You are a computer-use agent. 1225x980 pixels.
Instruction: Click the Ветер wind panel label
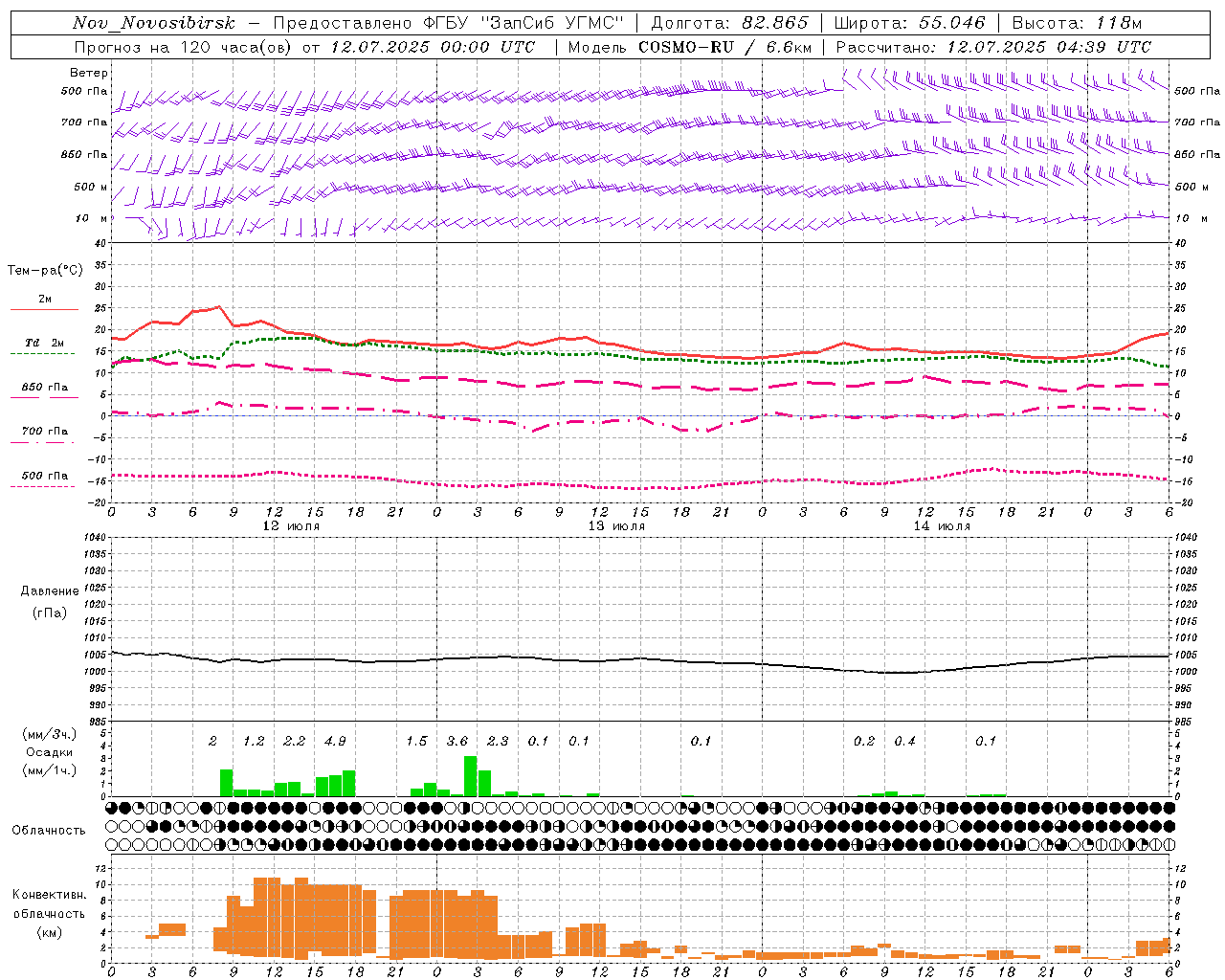(x=89, y=73)
